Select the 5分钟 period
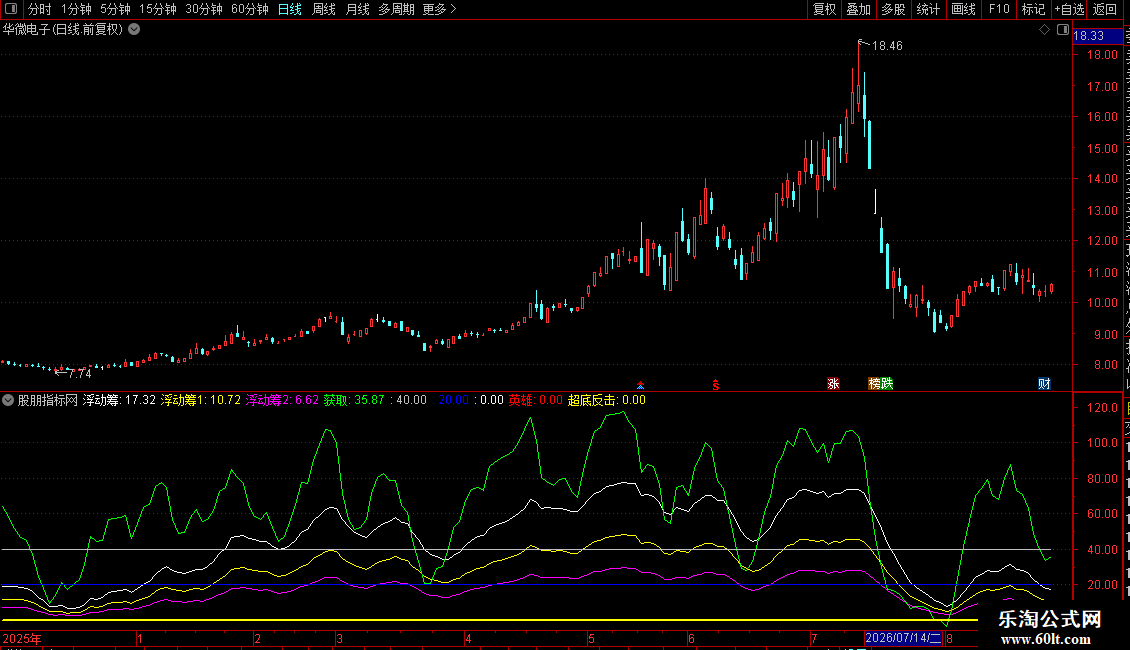 pos(115,9)
